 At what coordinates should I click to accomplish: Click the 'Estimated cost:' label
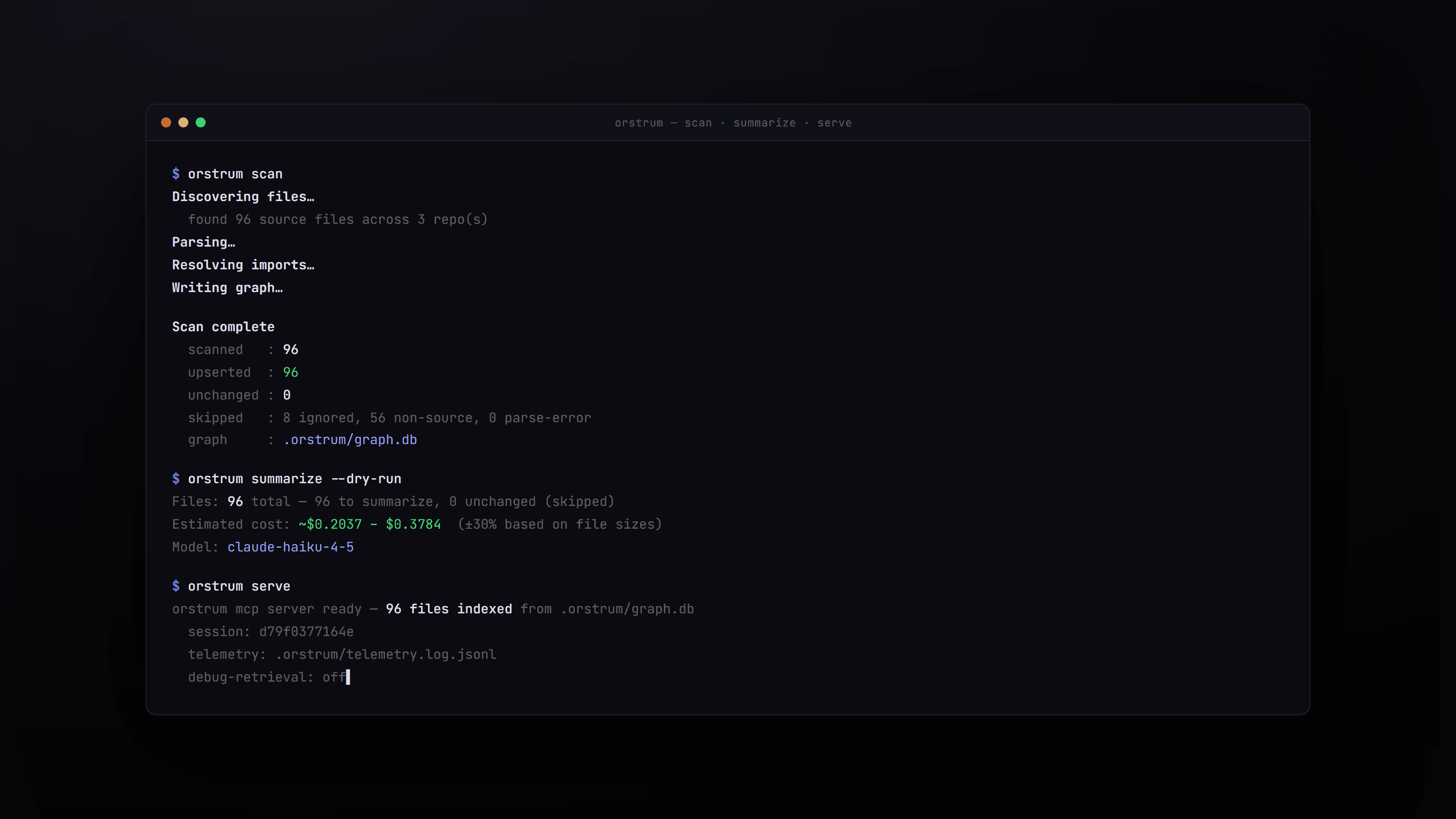point(231,525)
